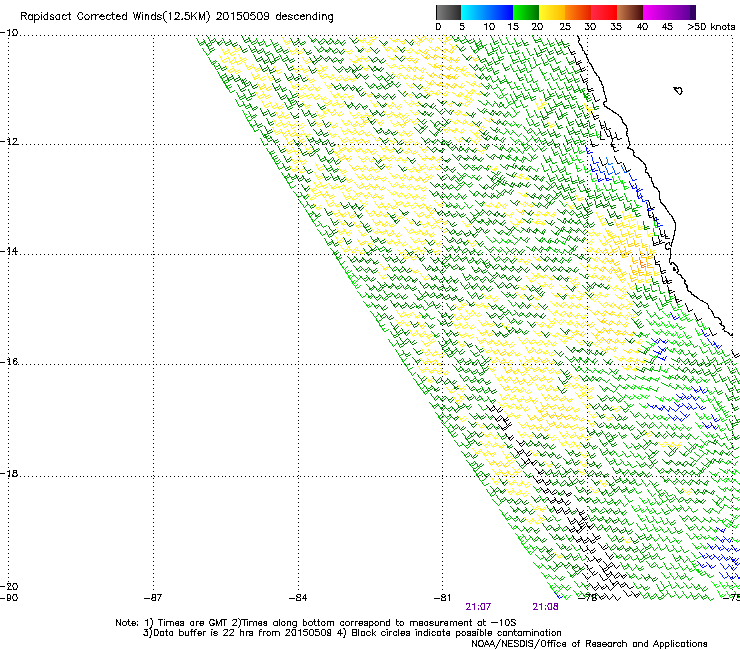740x650 pixels.
Task: Click the longitude label '-87'
Action: tap(153, 598)
